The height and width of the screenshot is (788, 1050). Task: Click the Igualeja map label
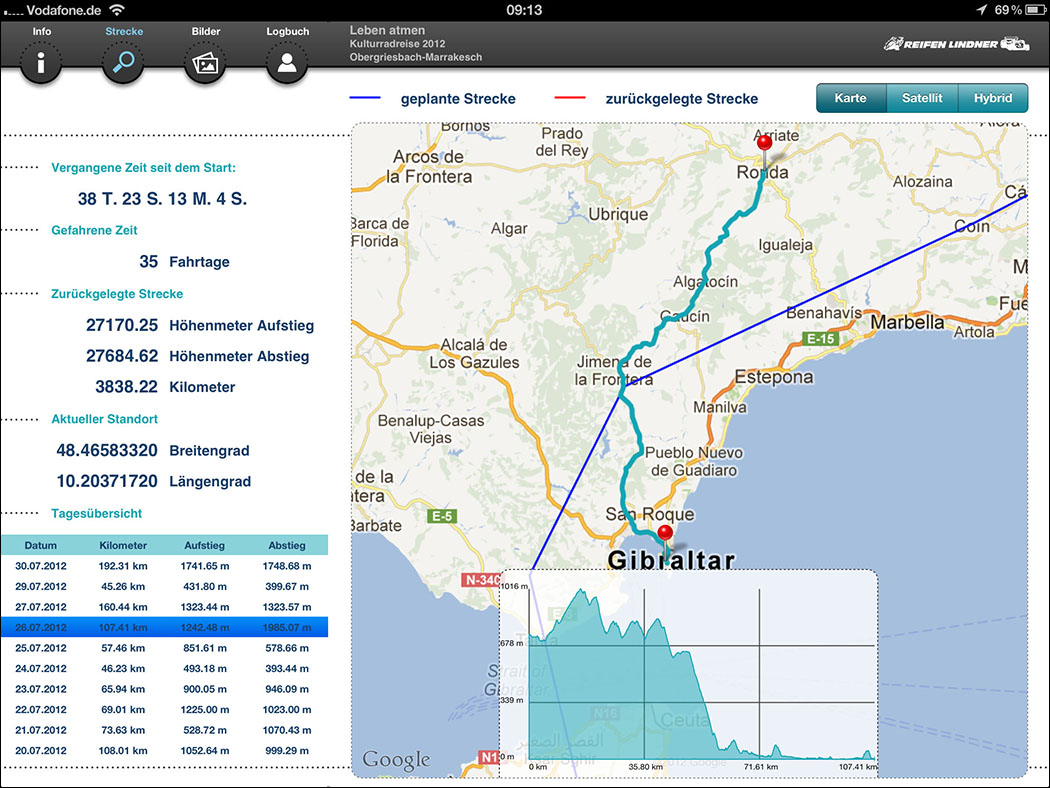click(785, 245)
